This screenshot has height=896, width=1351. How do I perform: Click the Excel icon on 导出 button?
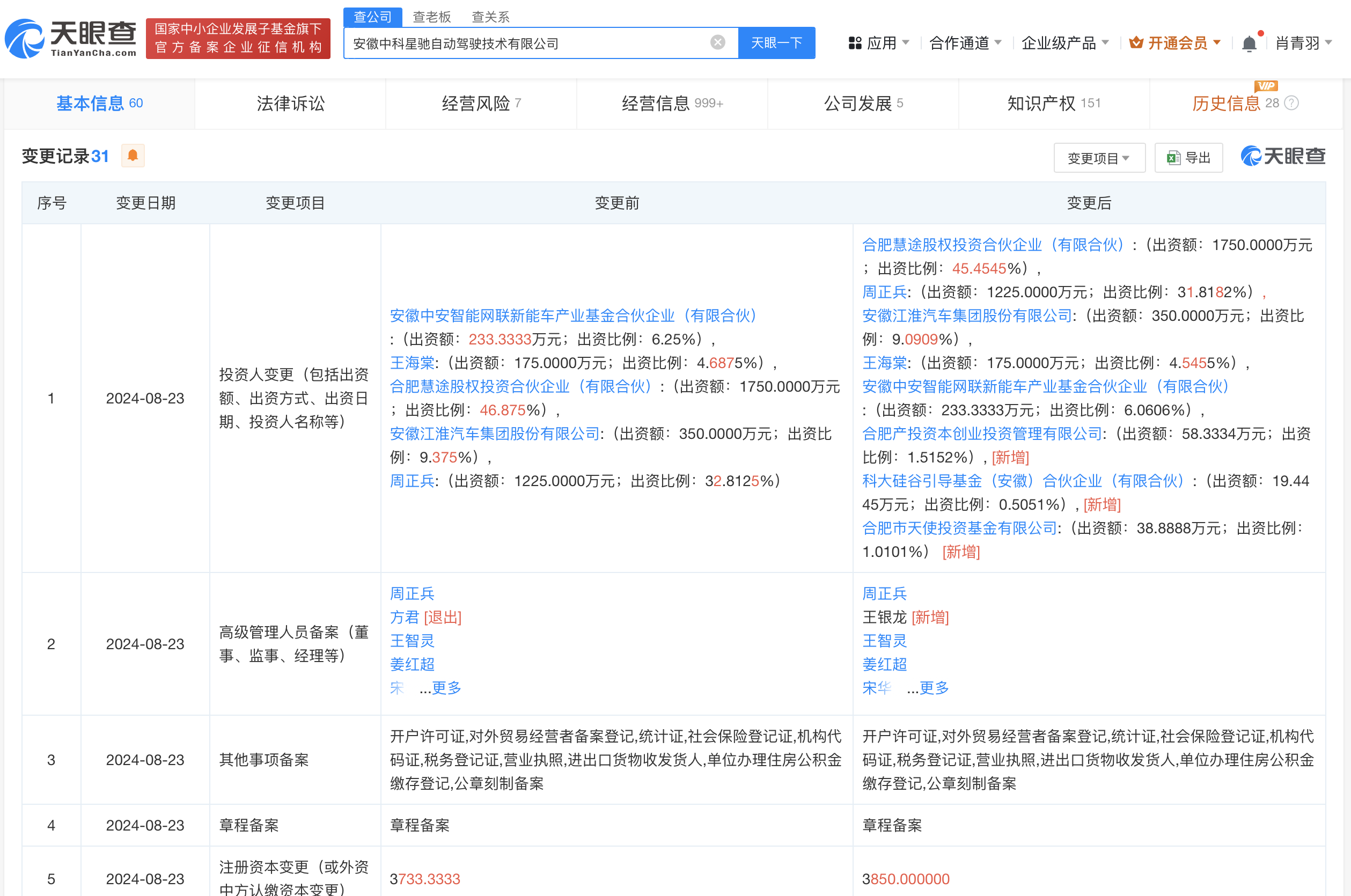coord(1173,157)
